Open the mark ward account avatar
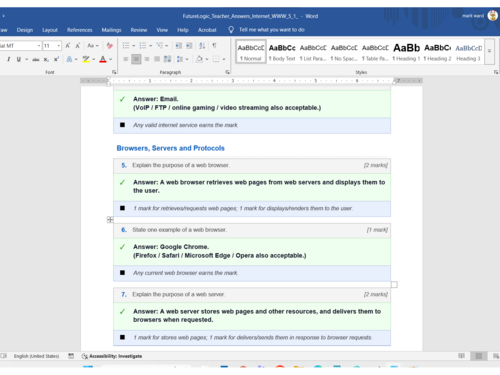Screen dimensions: 500x375 [493, 16]
